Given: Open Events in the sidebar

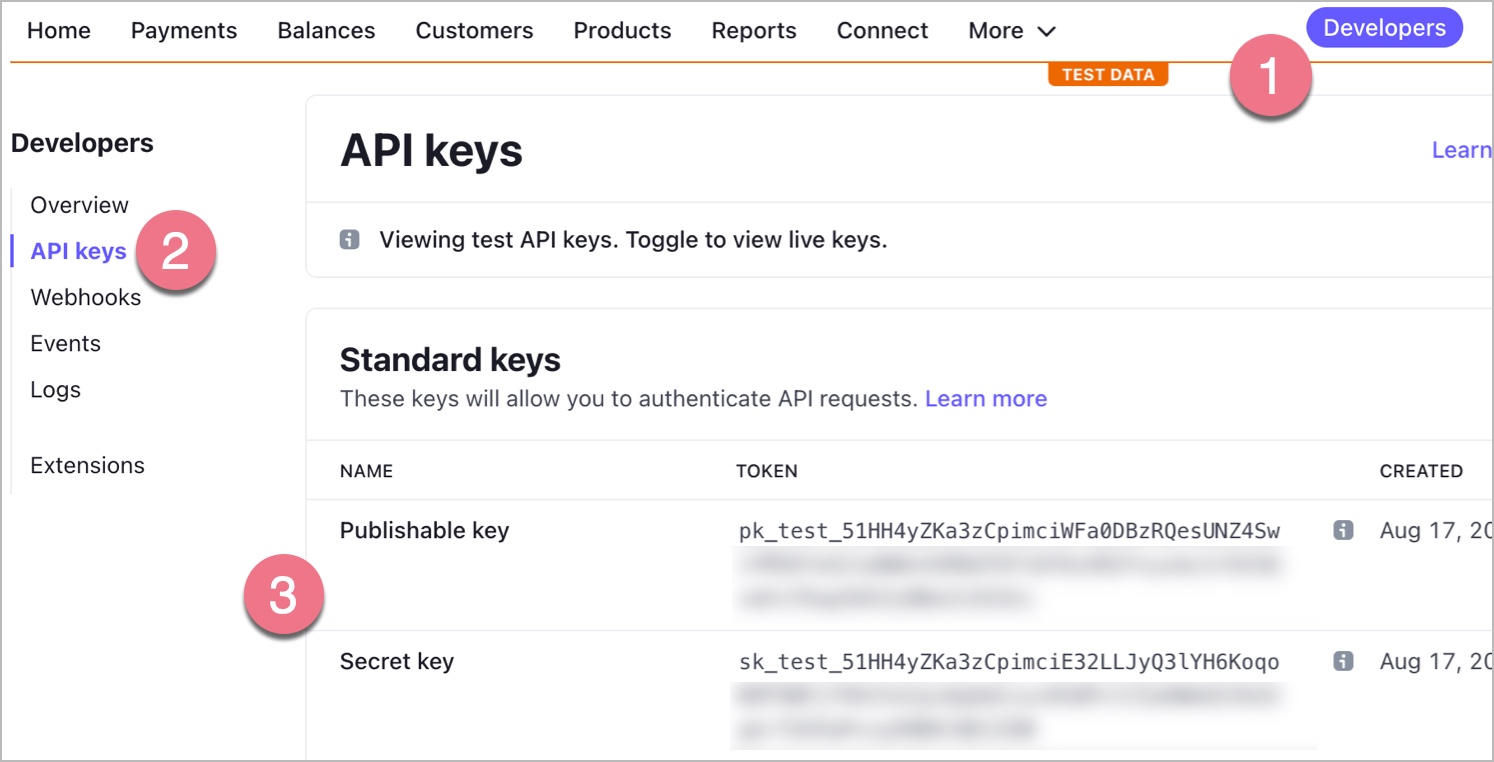Looking at the screenshot, I should click(65, 343).
